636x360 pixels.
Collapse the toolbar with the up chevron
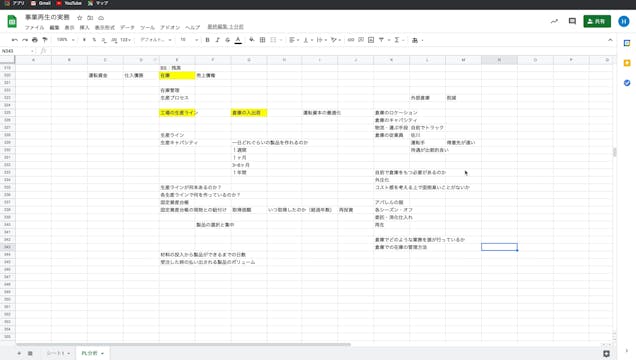[x=610, y=40]
